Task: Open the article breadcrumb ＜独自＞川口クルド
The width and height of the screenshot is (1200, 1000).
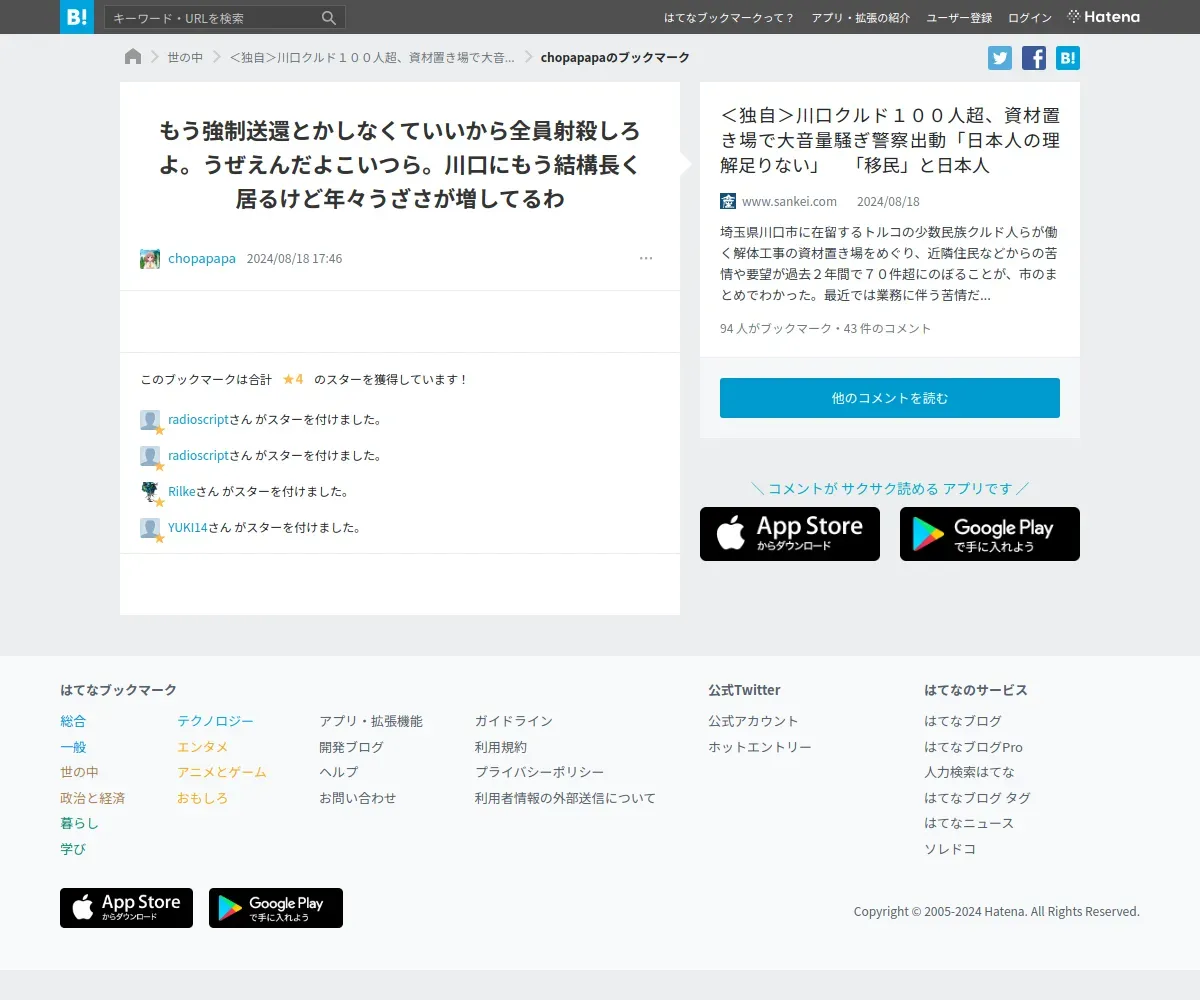Action: [372, 58]
